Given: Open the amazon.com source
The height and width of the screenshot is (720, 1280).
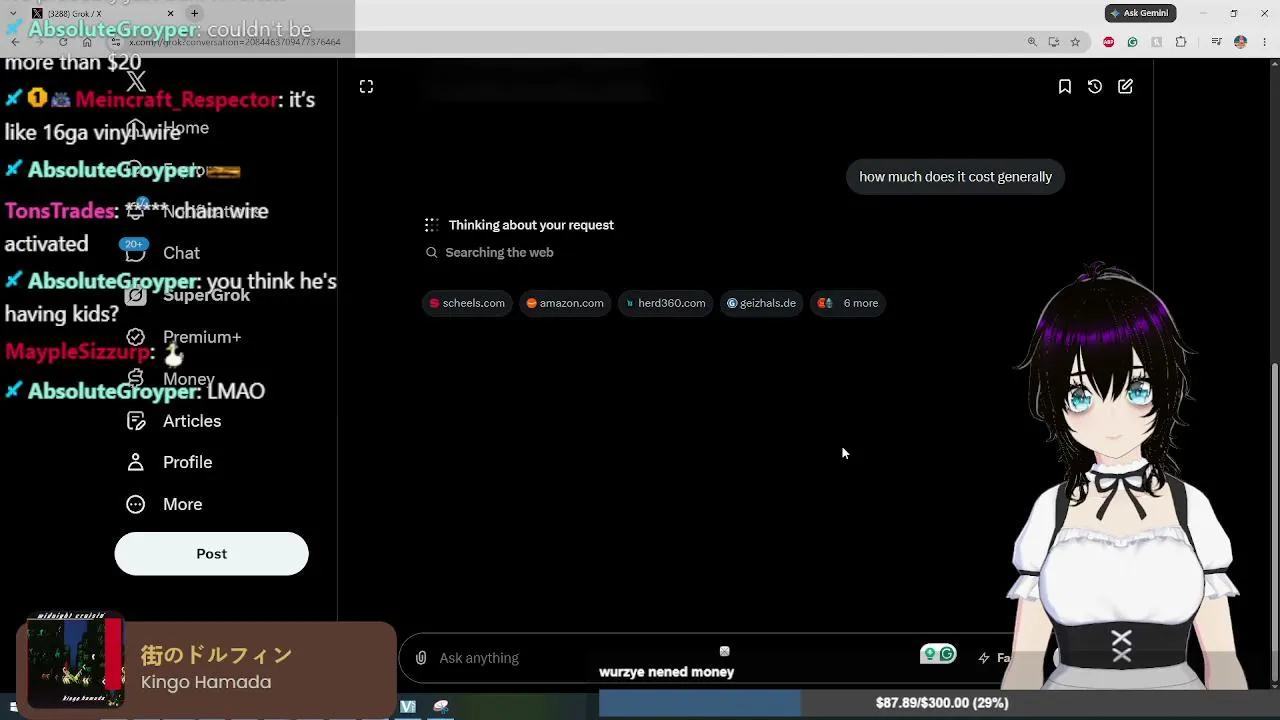Looking at the screenshot, I should 565,303.
